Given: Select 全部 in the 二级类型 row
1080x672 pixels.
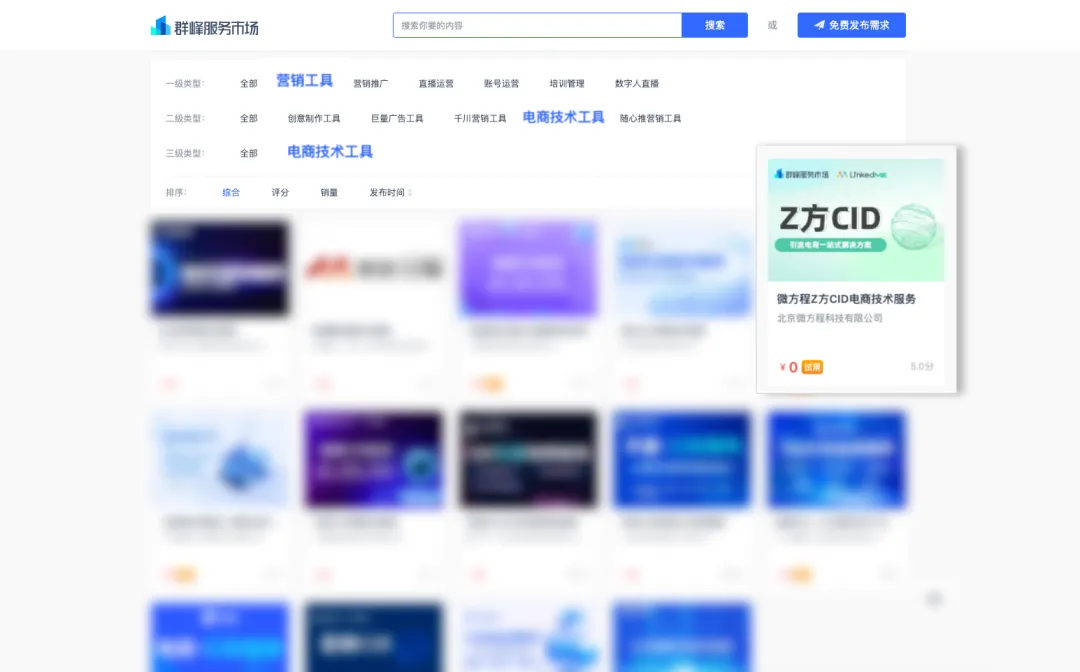Looking at the screenshot, I should (x=249, y=118).
